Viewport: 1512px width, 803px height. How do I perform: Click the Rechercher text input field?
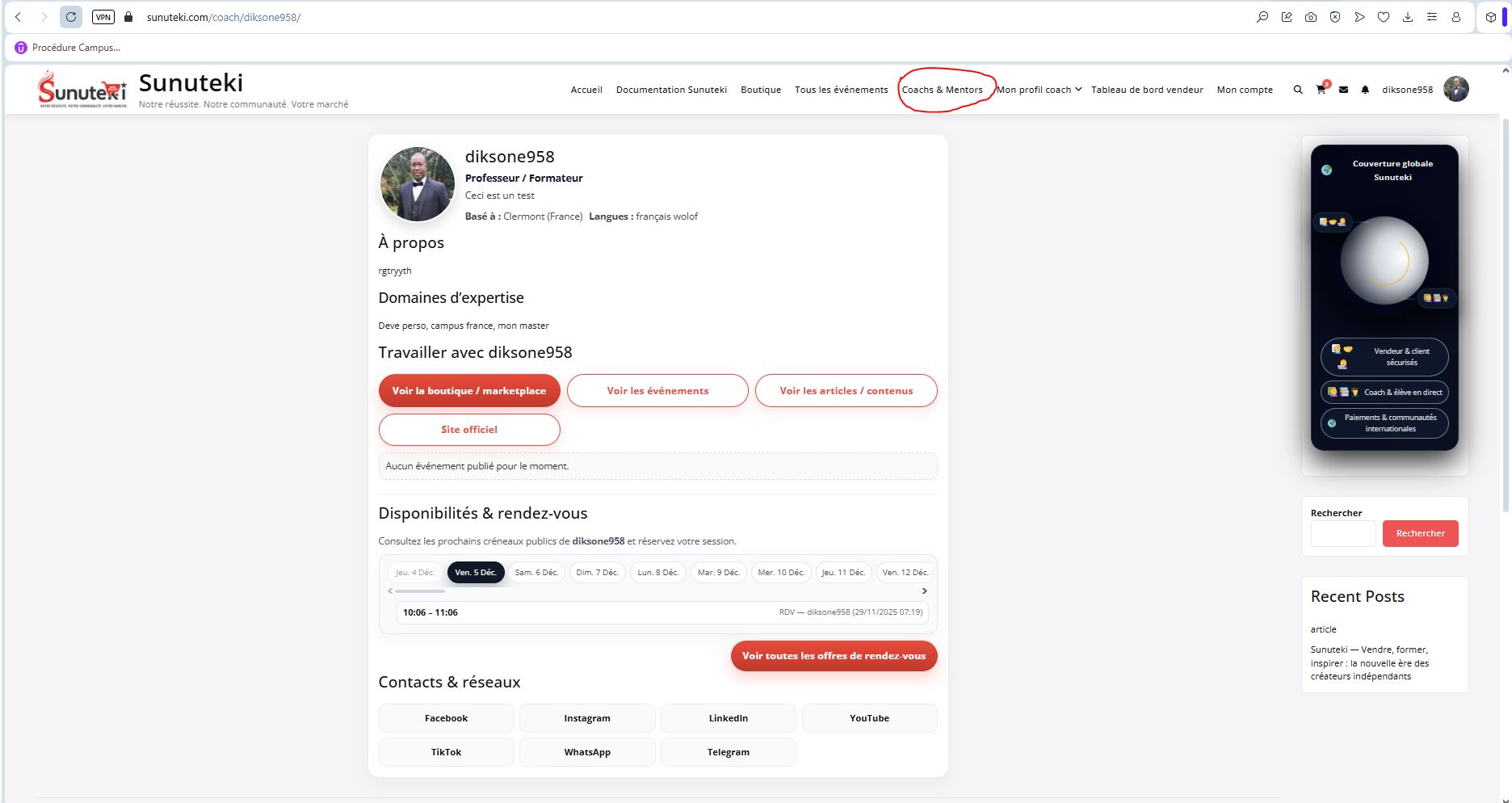1342,533
